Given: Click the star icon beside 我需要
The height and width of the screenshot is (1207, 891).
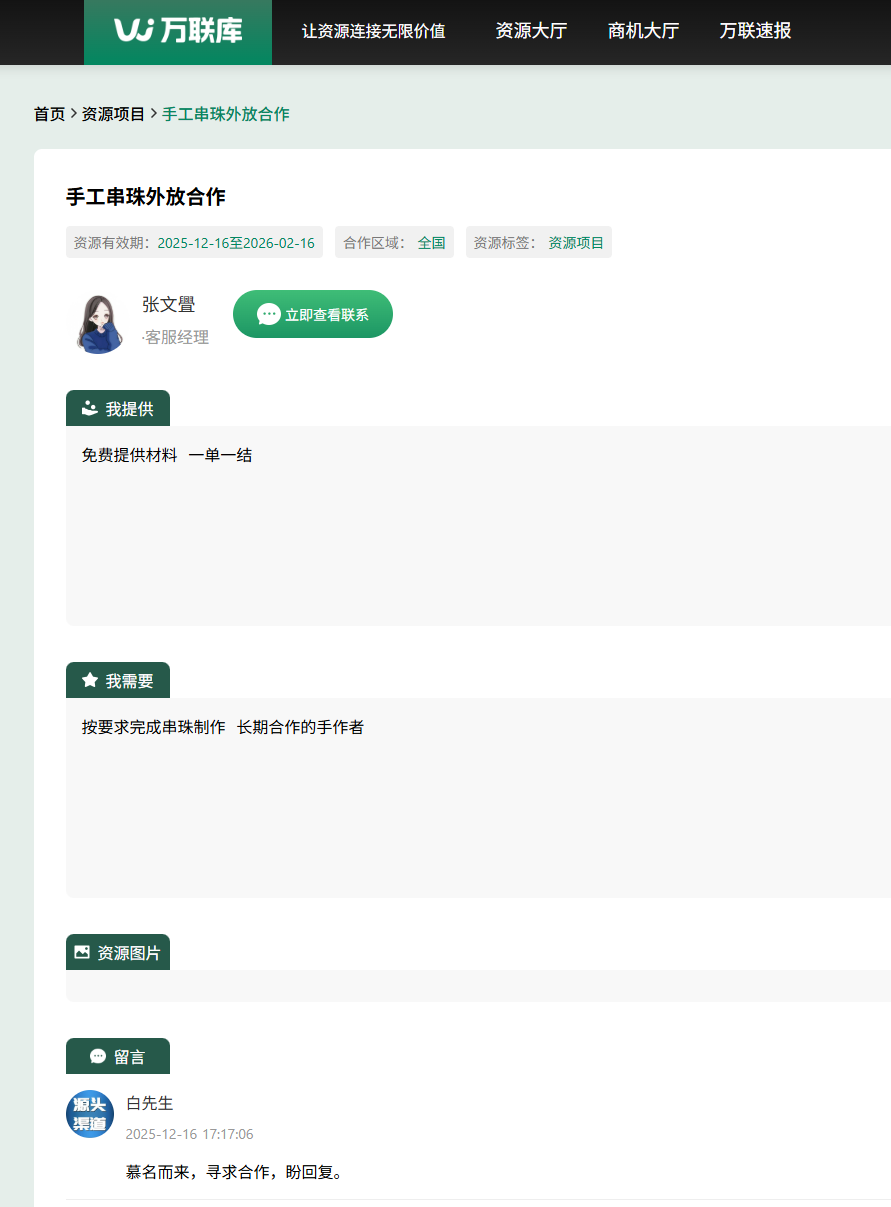Looking at the screenshot, I should point(90,680).
